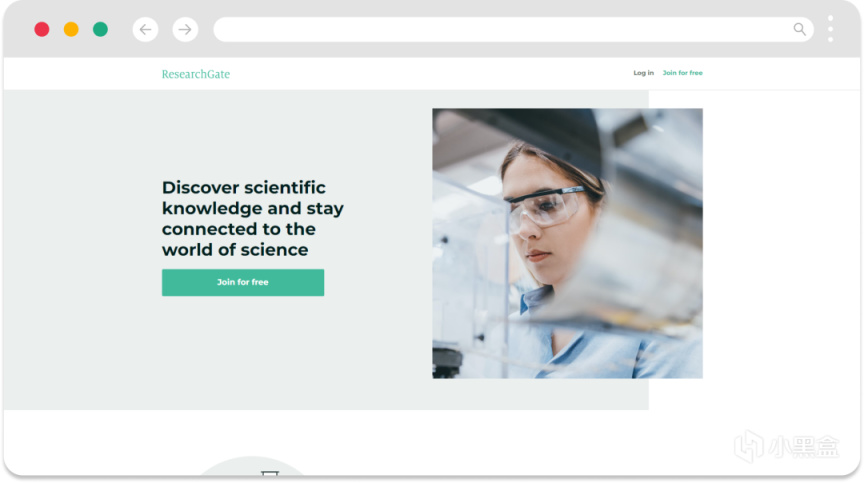Open the browser three-dot menu

coord(830,29)
